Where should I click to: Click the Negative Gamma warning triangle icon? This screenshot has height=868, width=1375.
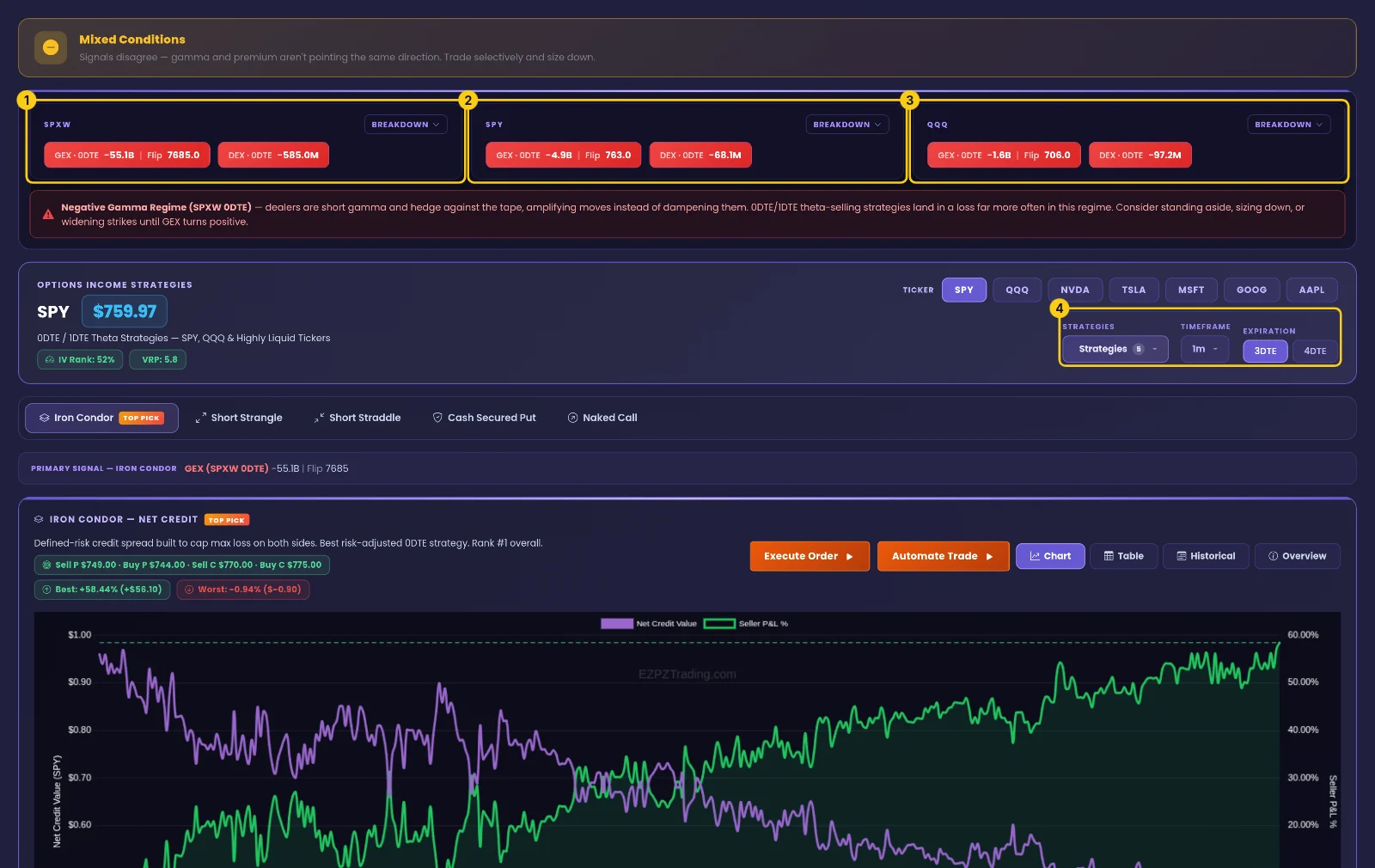[x=48, y=214]
